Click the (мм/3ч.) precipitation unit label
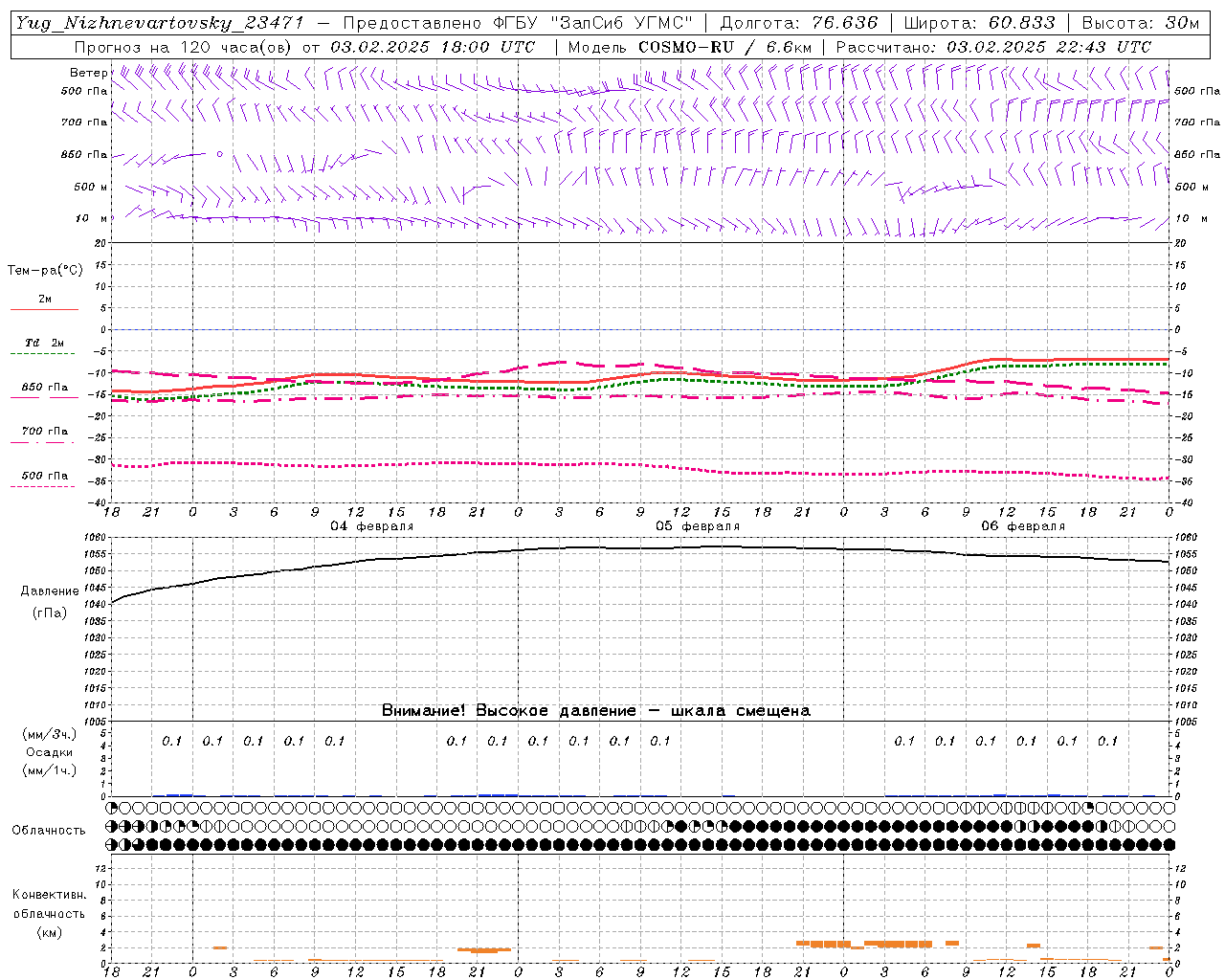1225x980 pixels. click(49, 734)
